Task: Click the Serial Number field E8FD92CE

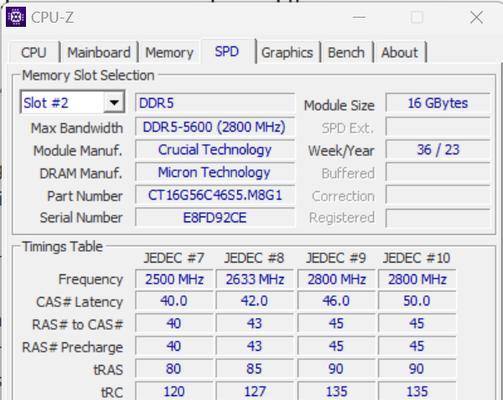Action: pos(215,218)
